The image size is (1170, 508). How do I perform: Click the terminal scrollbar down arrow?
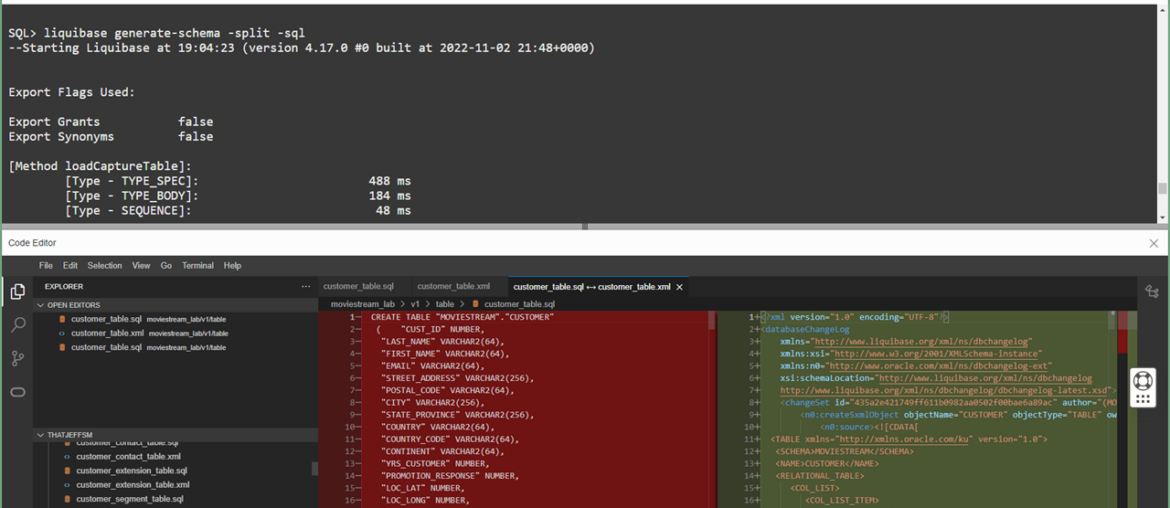pos(1161,217)
